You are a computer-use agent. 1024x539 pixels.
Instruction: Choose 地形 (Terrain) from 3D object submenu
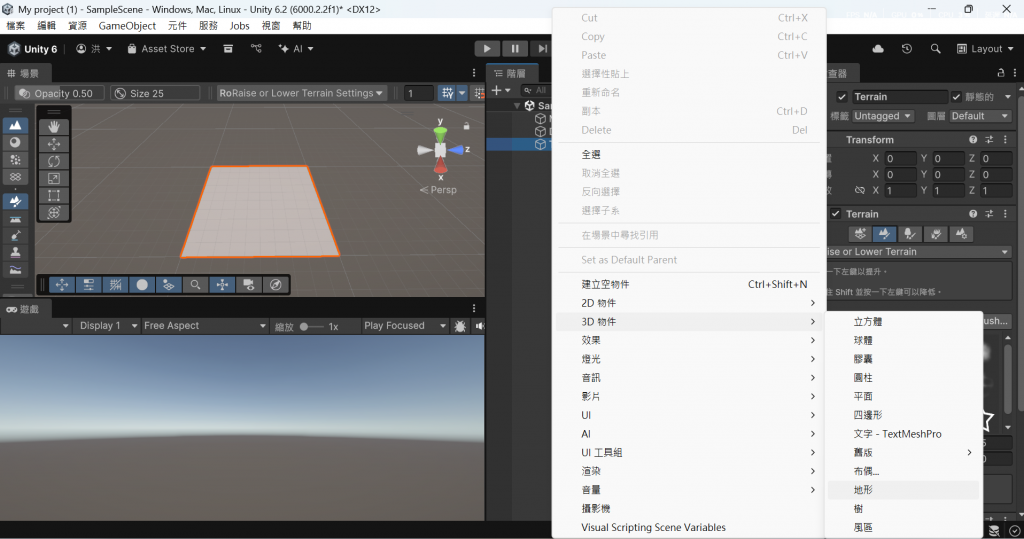[903, 489]
